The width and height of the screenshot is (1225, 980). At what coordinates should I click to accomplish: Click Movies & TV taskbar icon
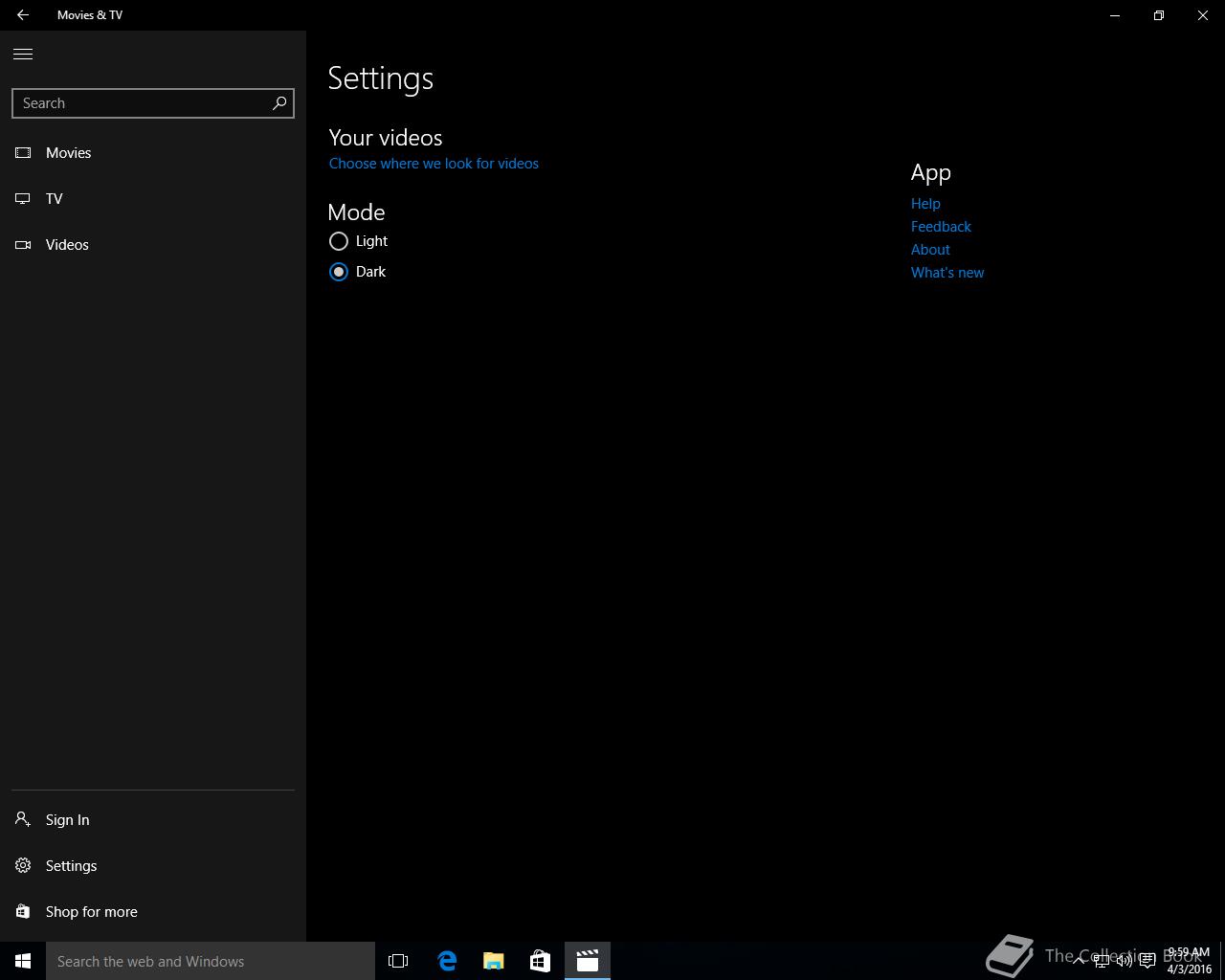[x=588, y=961]
